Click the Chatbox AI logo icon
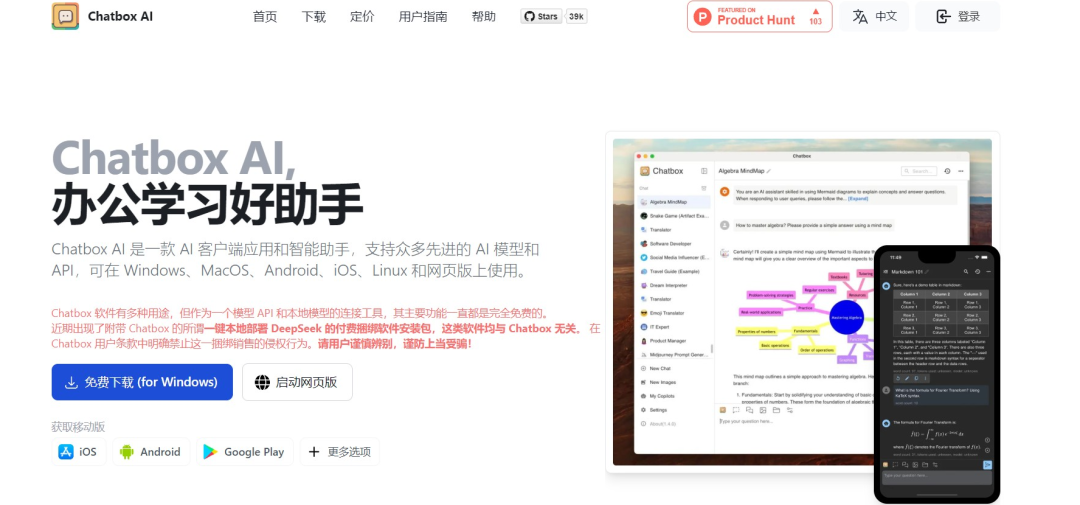1080x505 pixels. [65, 16]
